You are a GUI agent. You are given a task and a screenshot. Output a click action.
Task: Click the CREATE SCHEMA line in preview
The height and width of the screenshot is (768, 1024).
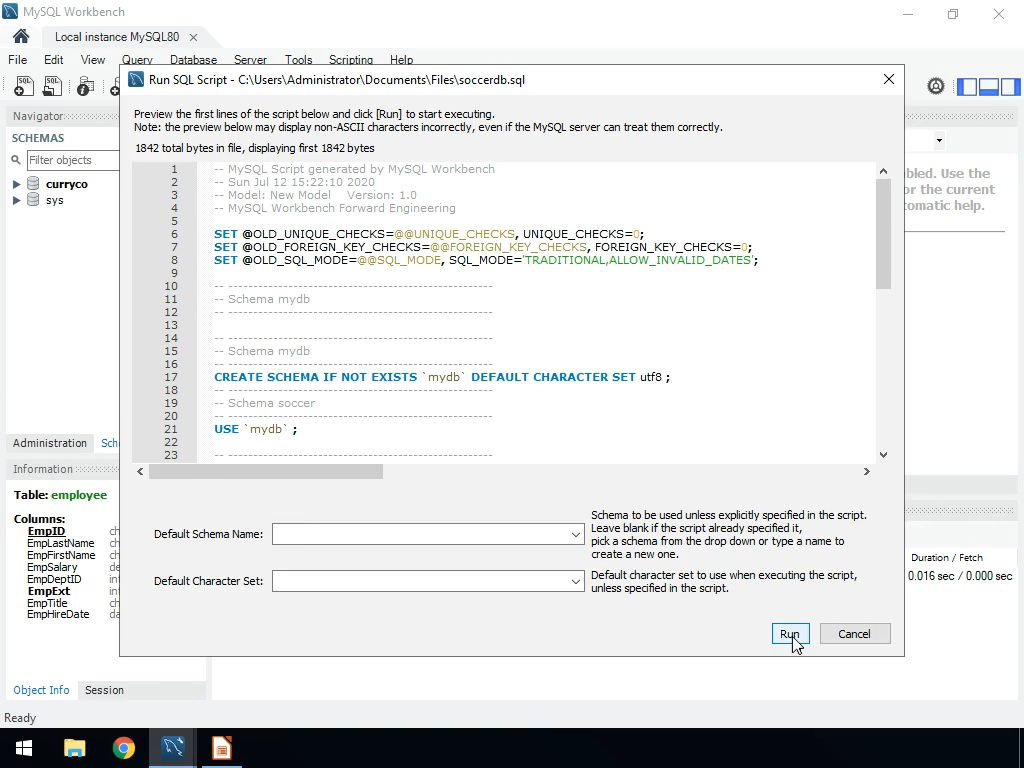[442, 377]
